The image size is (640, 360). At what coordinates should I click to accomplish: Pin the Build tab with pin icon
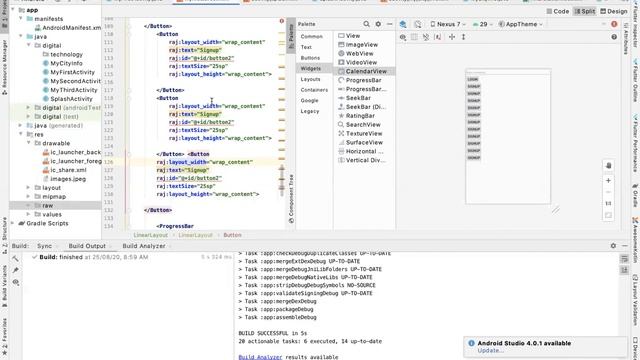pos(16,270)
